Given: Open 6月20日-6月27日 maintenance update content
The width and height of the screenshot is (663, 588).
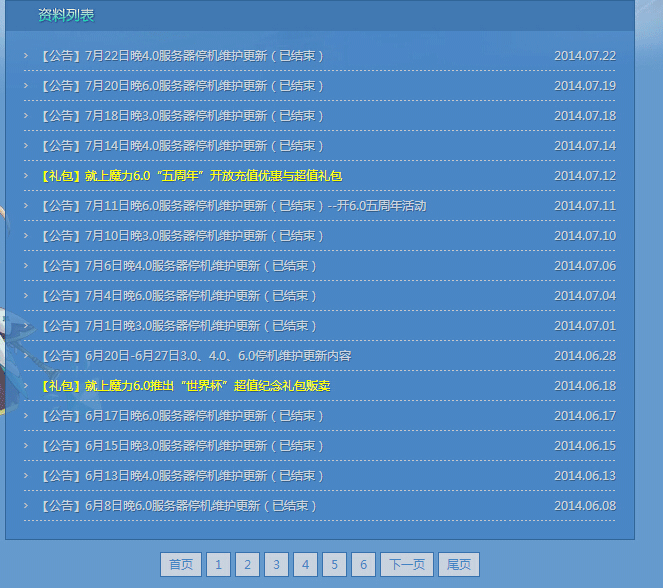Looking at the screenshot, I should (x=195, y=356).
